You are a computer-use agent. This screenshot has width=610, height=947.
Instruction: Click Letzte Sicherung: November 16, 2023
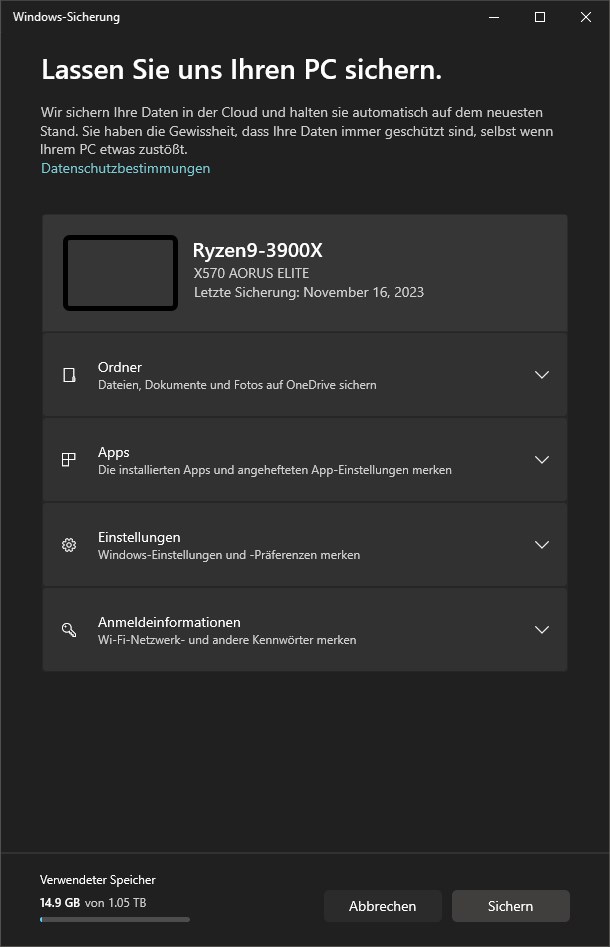pos(309,292)
